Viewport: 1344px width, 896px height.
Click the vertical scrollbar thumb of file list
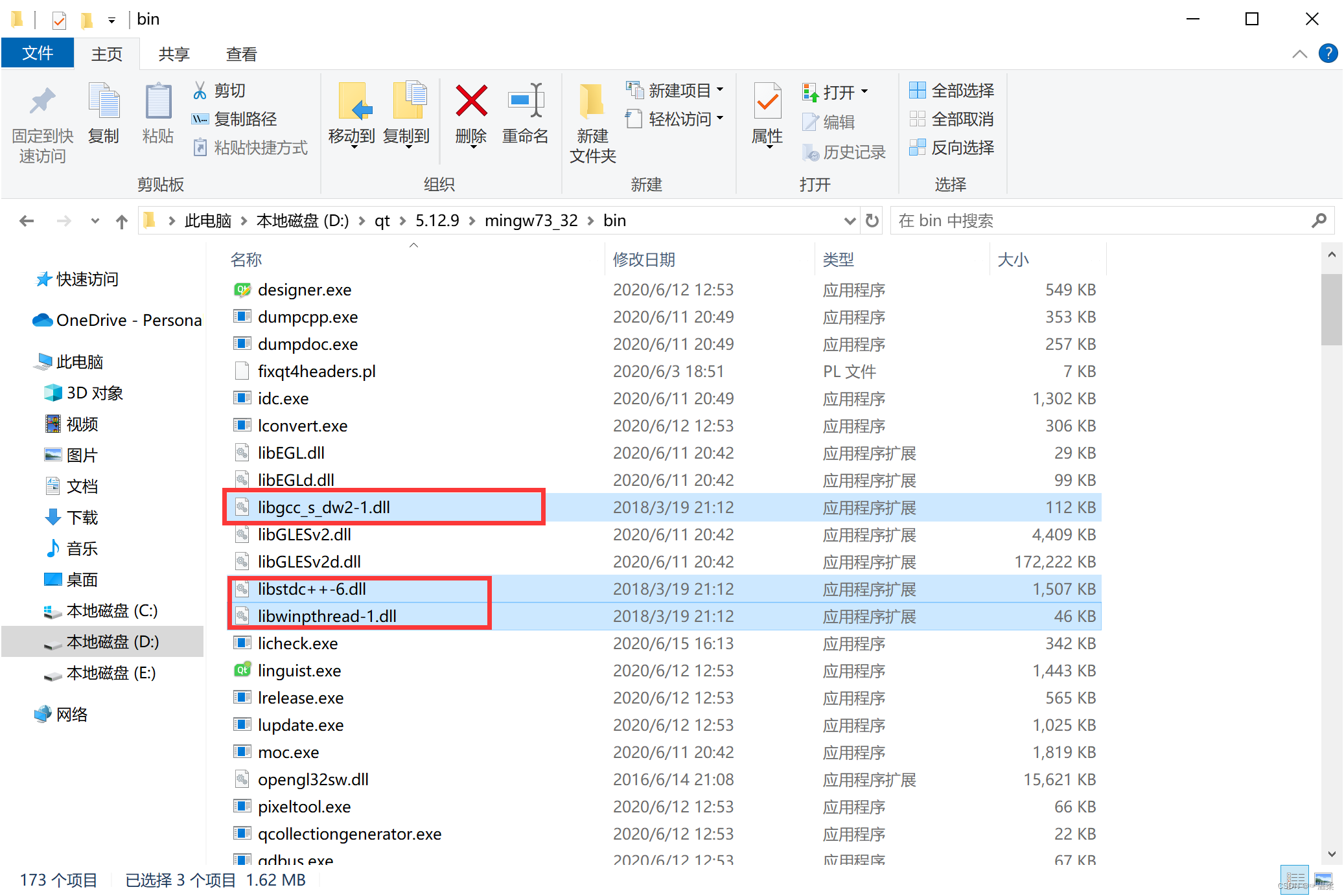[x=1331, y=310]
